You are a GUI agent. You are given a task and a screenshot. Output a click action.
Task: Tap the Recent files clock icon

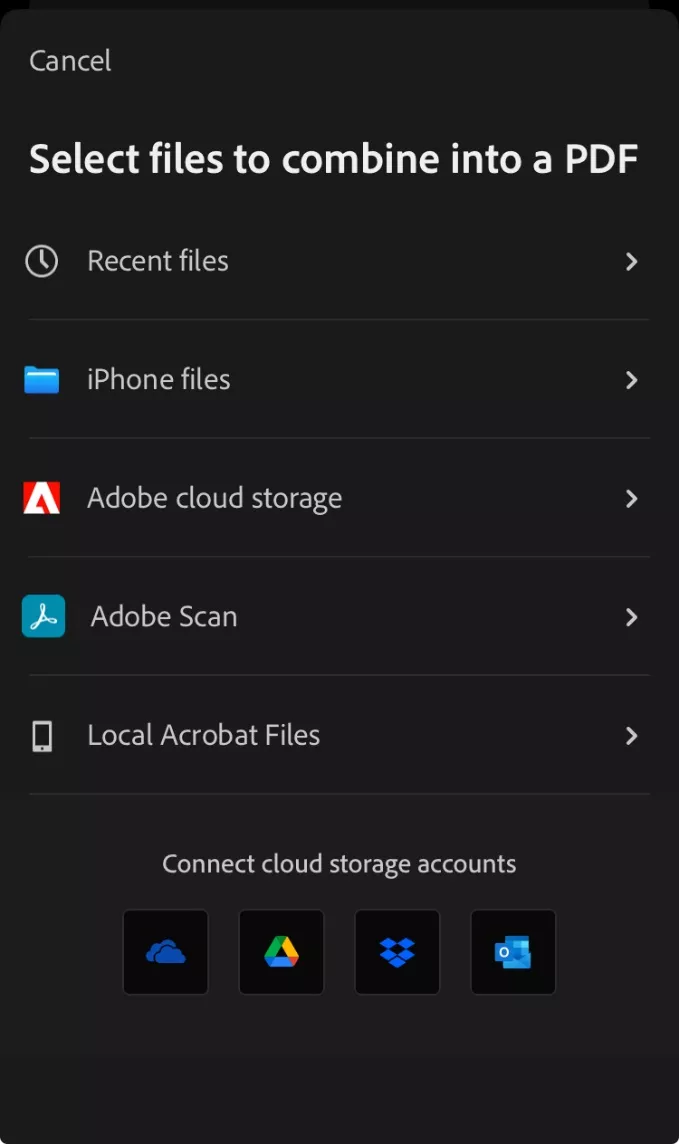point(42,261)
